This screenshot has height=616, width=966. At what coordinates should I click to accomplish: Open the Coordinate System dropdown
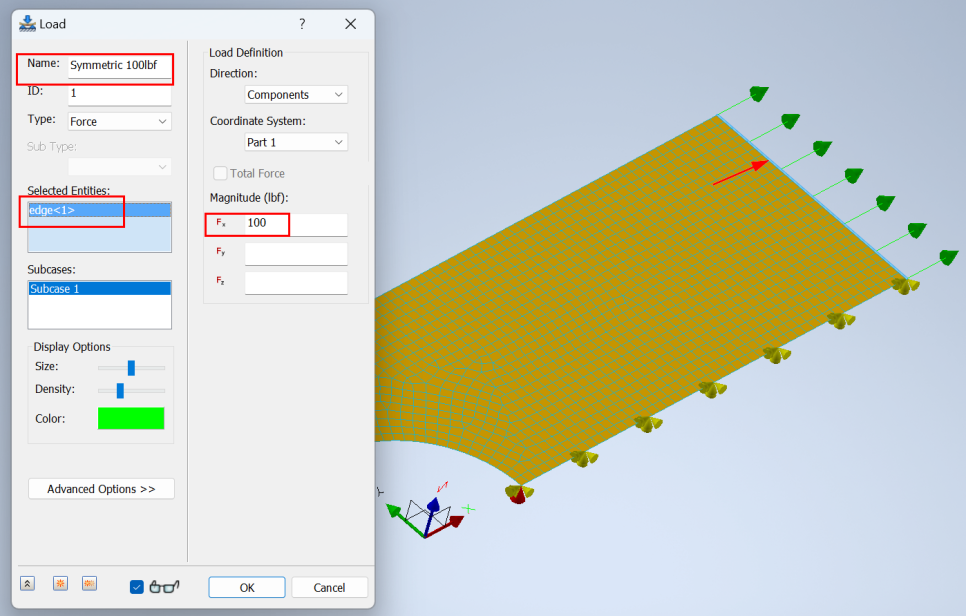tap(296, 142)
